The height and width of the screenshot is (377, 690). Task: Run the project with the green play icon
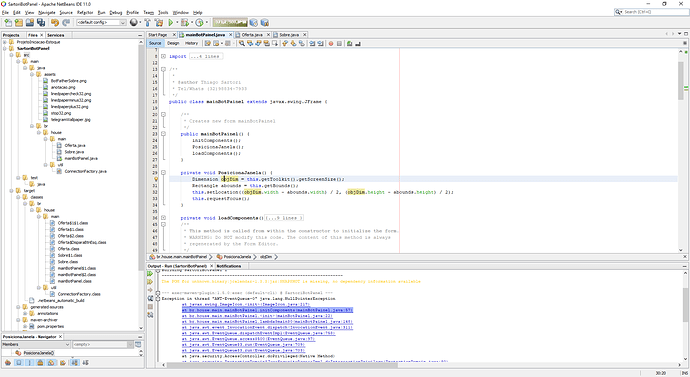(x=171, y=22)
